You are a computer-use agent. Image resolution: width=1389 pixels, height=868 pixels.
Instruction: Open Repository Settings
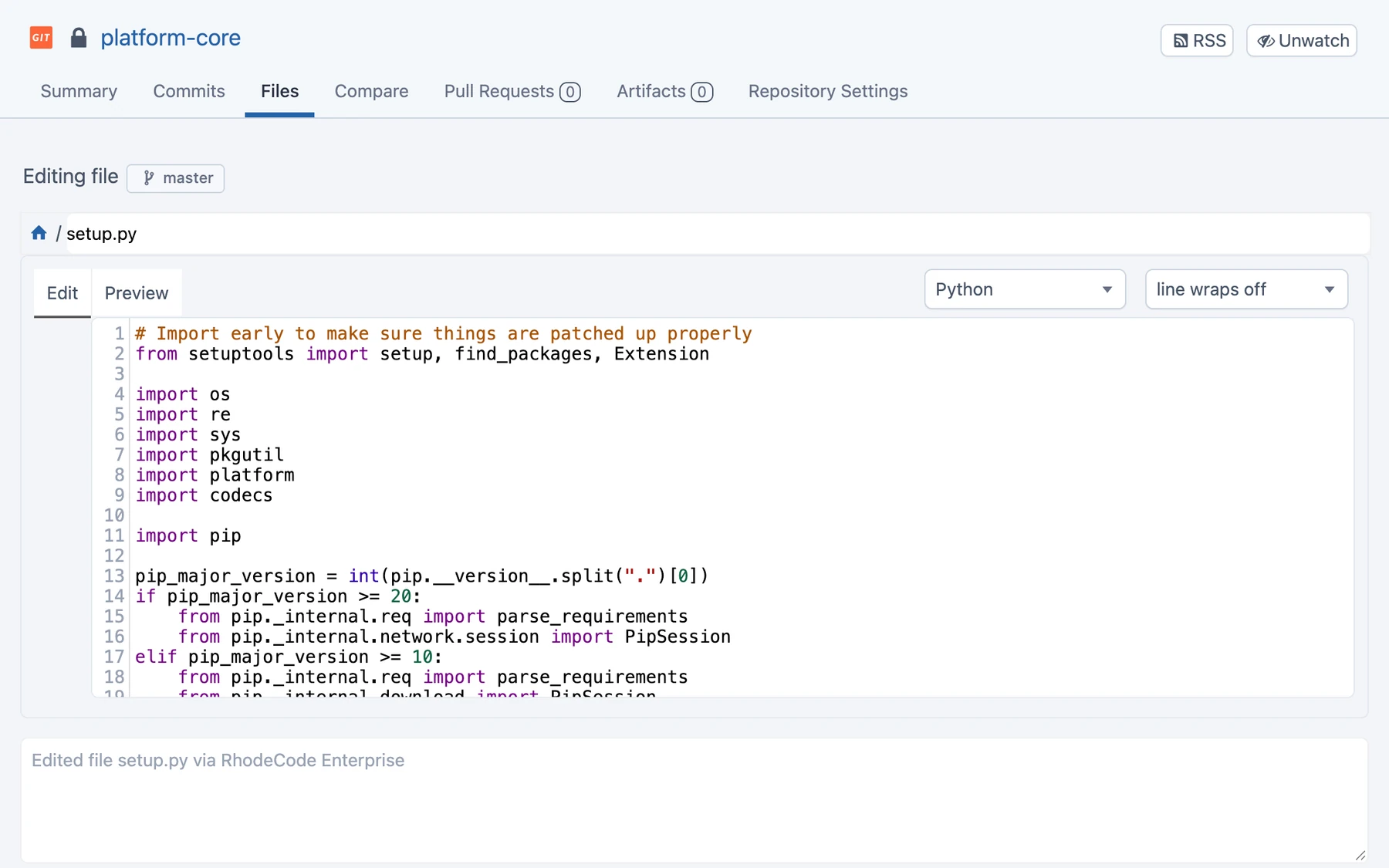[x=827, y=91]
